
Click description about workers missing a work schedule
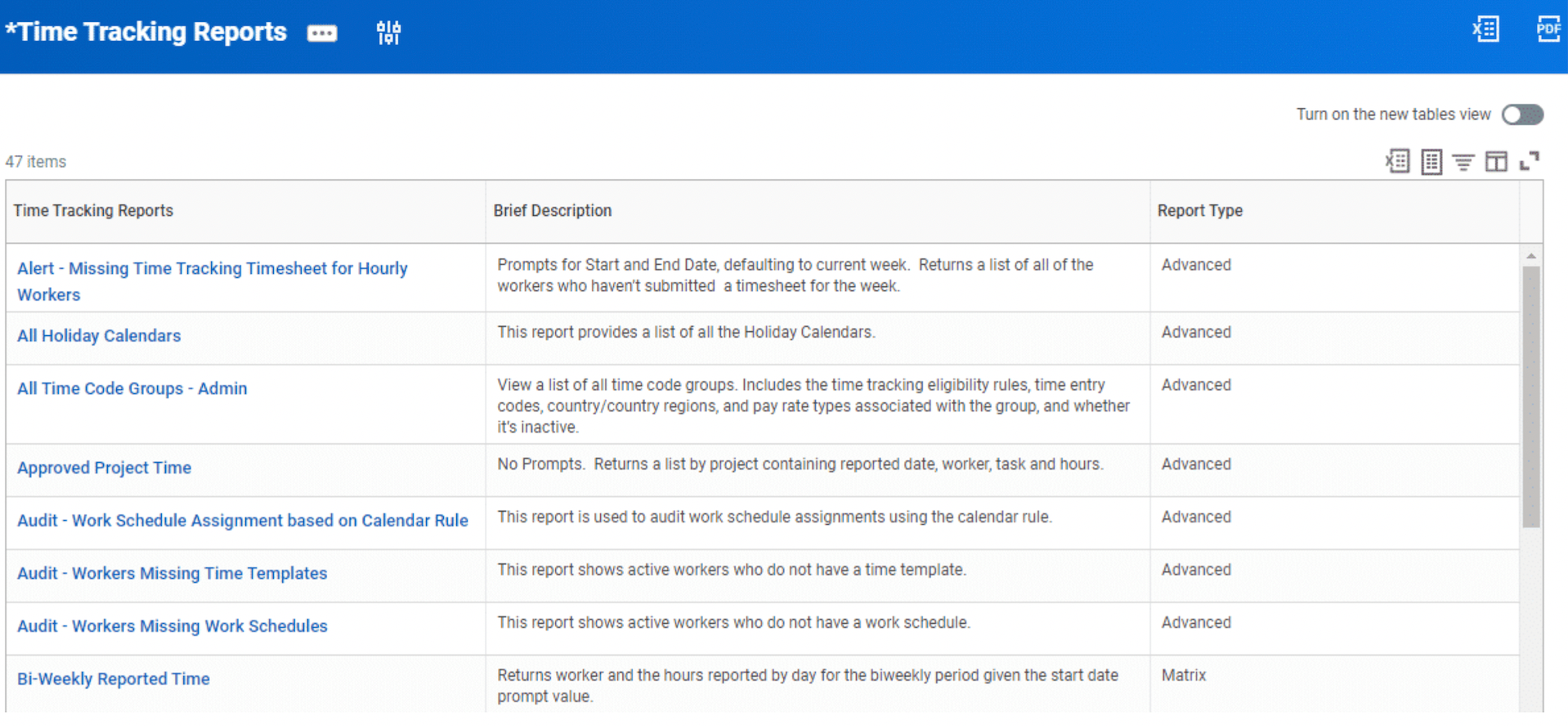(x=733, y=622)
